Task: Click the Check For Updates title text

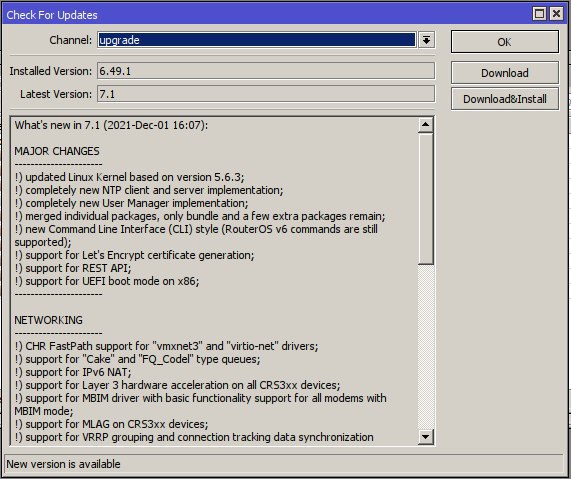Action: click(52, 15)
